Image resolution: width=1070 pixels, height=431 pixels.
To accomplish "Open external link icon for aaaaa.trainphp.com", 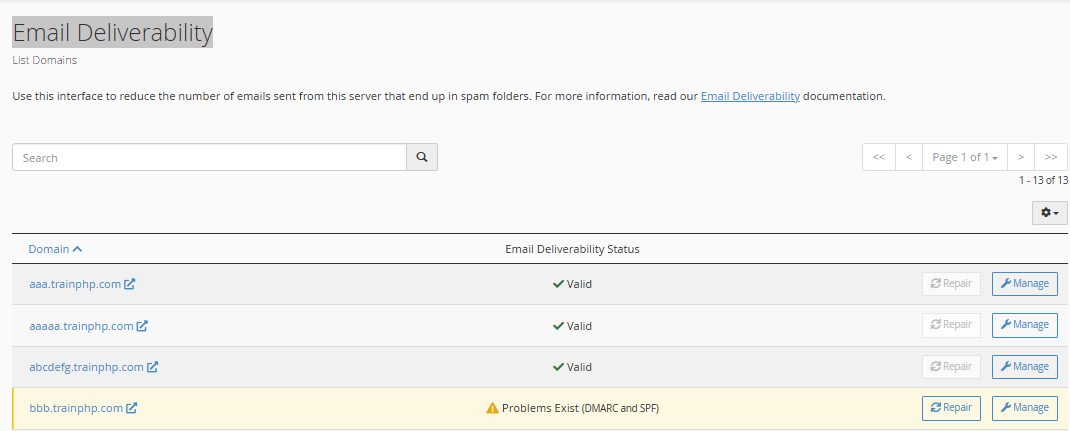I will tap(142, 326).
